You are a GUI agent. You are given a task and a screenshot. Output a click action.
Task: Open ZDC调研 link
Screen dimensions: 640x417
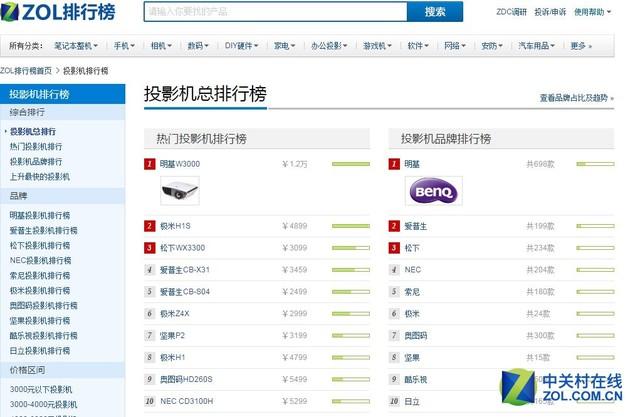[x=511, y=12]
